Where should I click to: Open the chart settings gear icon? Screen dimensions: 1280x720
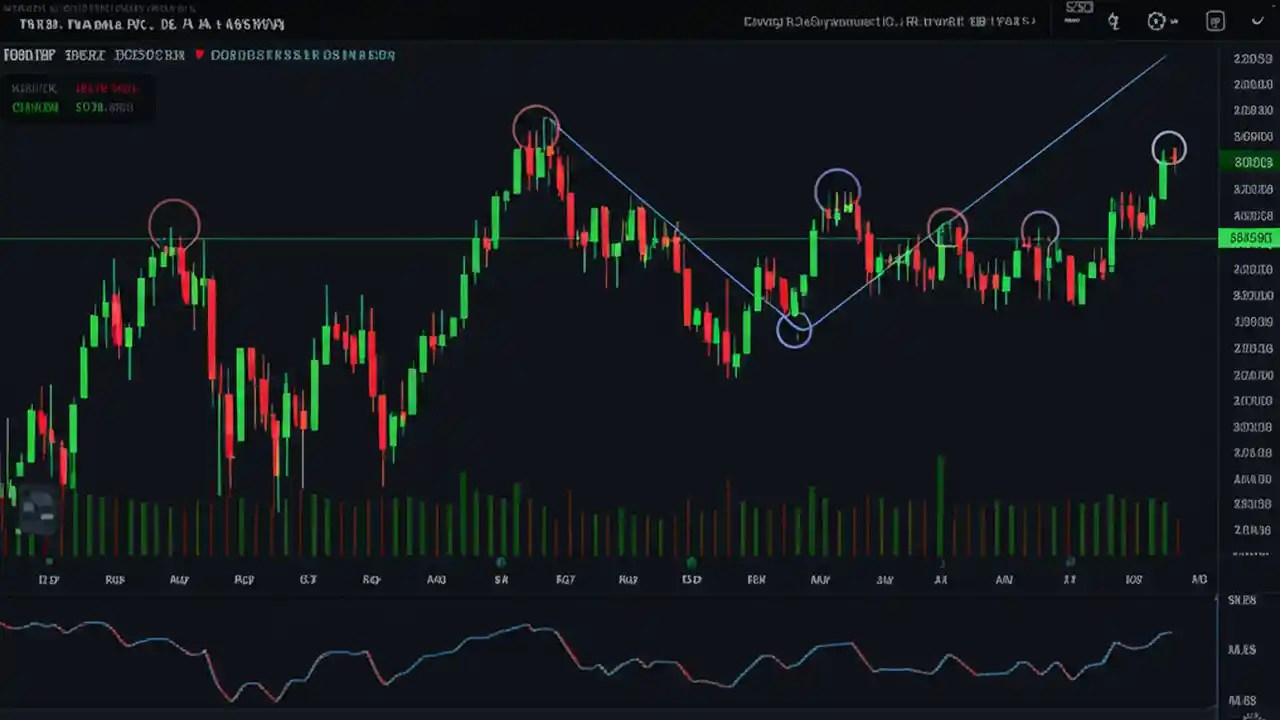click(x=1156, y=21)
